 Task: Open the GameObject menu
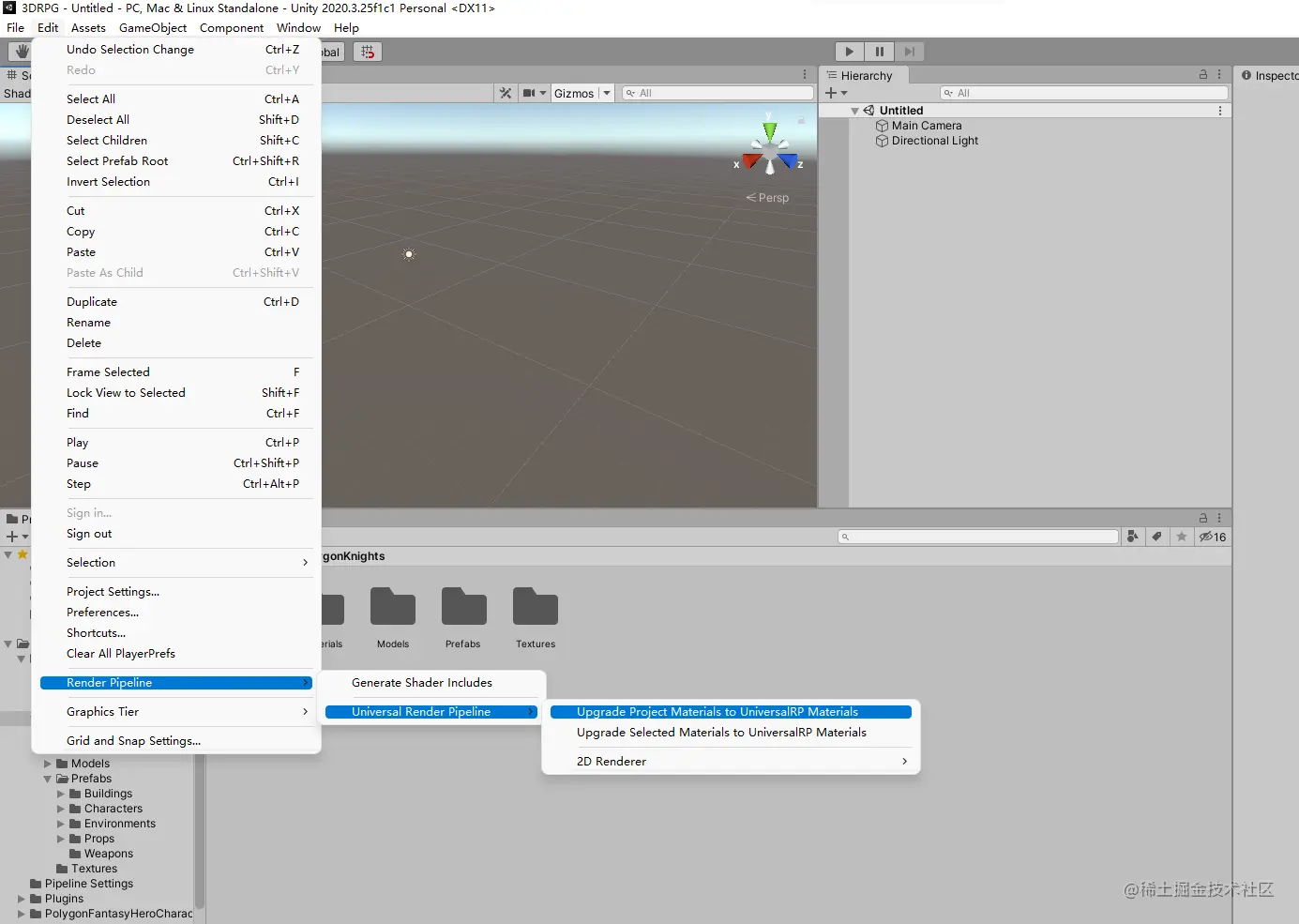pos(153,28)
